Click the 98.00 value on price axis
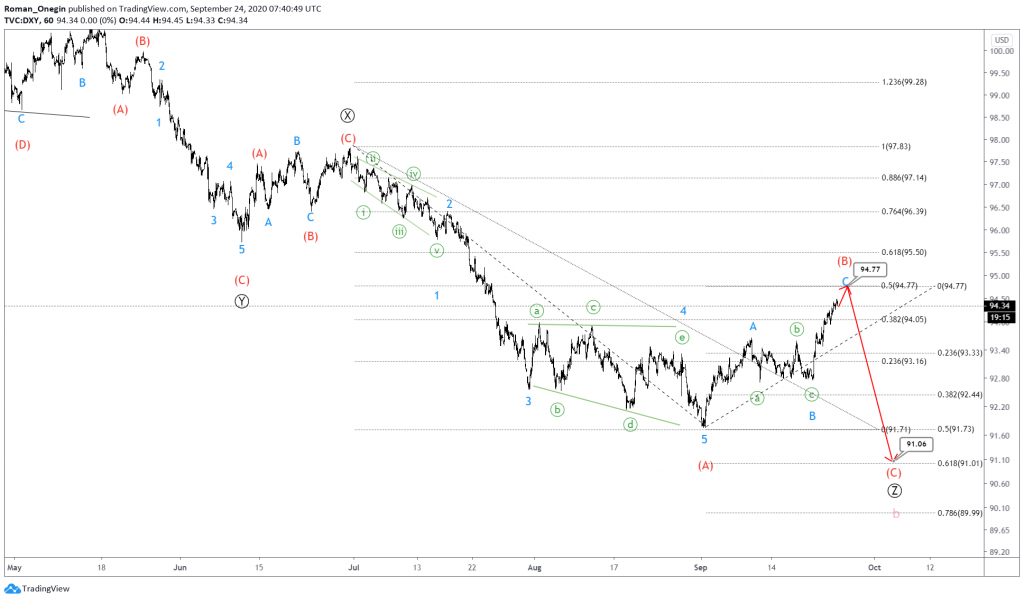 pyautogui.click(x=1001, y=140)
